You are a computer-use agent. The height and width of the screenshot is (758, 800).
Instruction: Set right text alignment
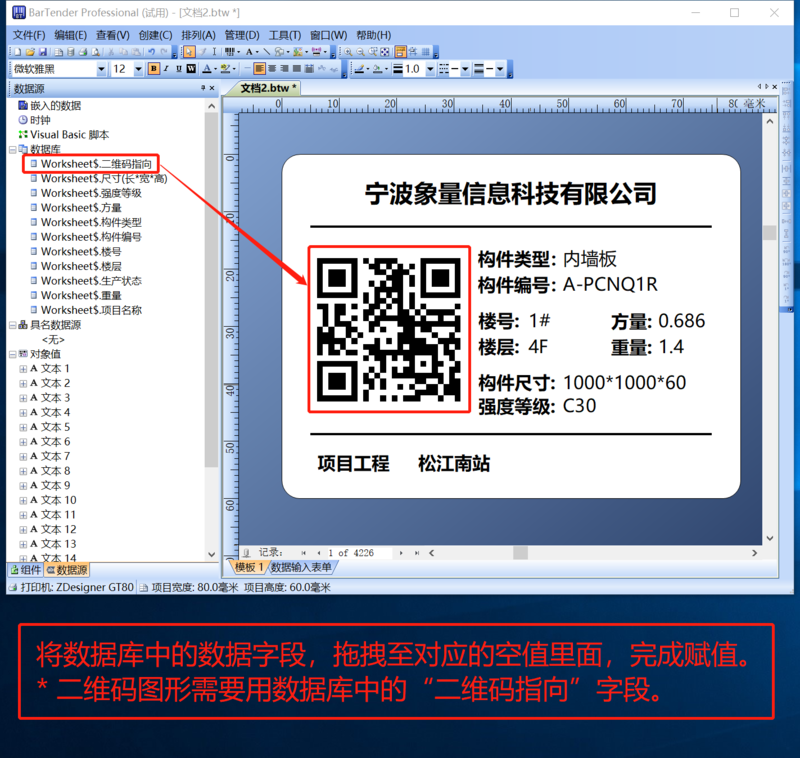pos(284,69)
